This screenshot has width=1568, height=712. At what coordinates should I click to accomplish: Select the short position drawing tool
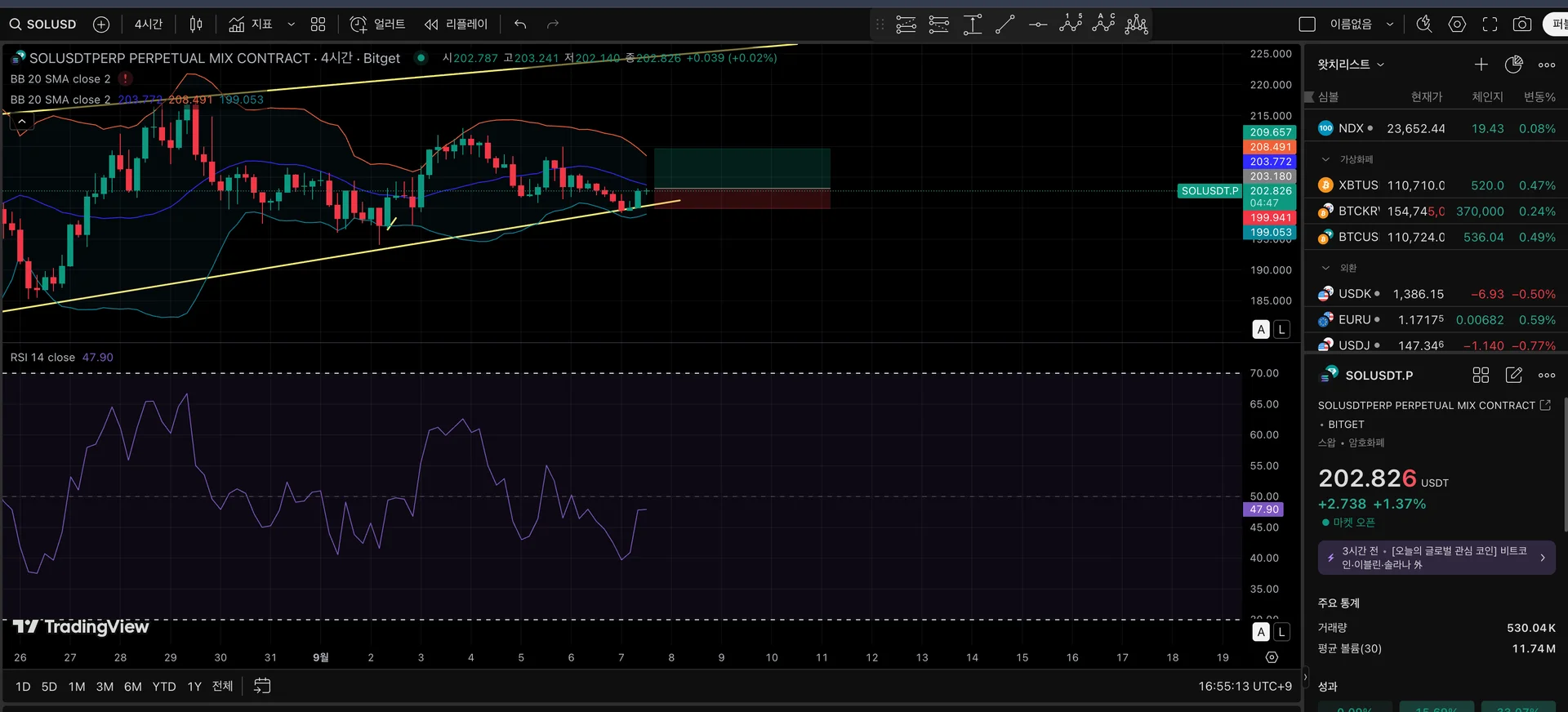(x=939, y=24)
